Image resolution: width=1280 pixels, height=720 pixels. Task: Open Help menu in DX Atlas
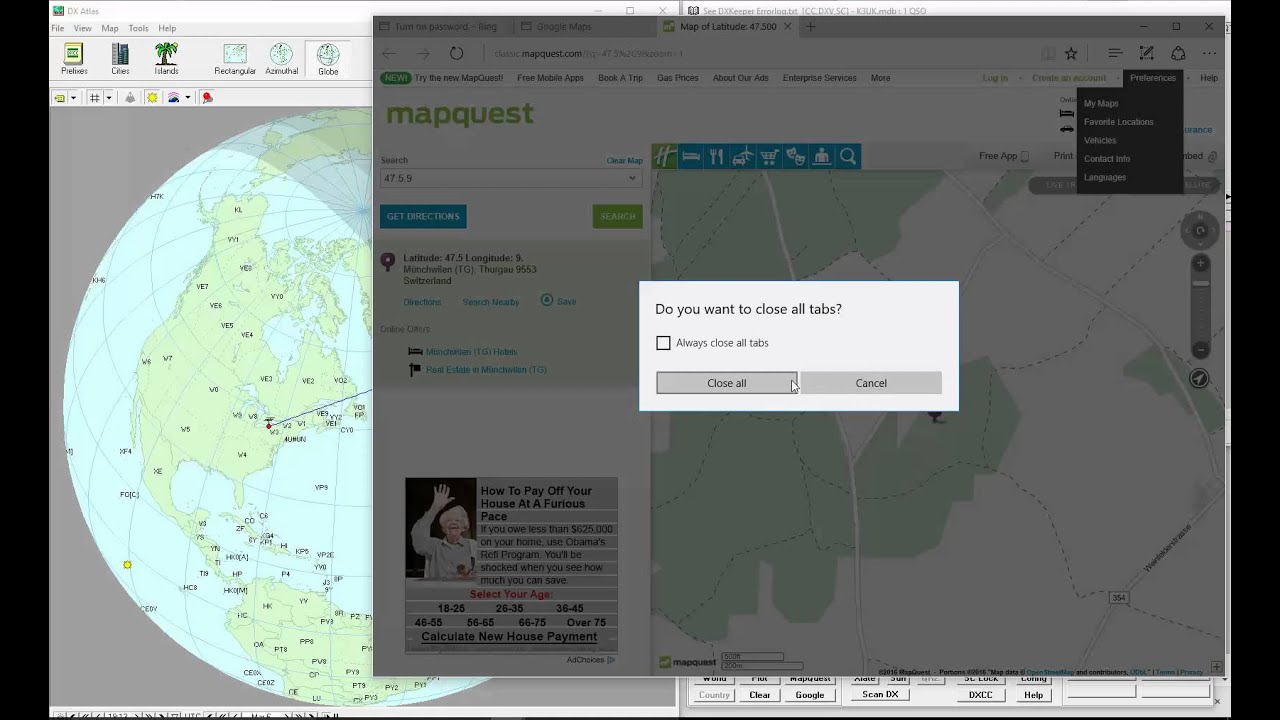(167, 28)
